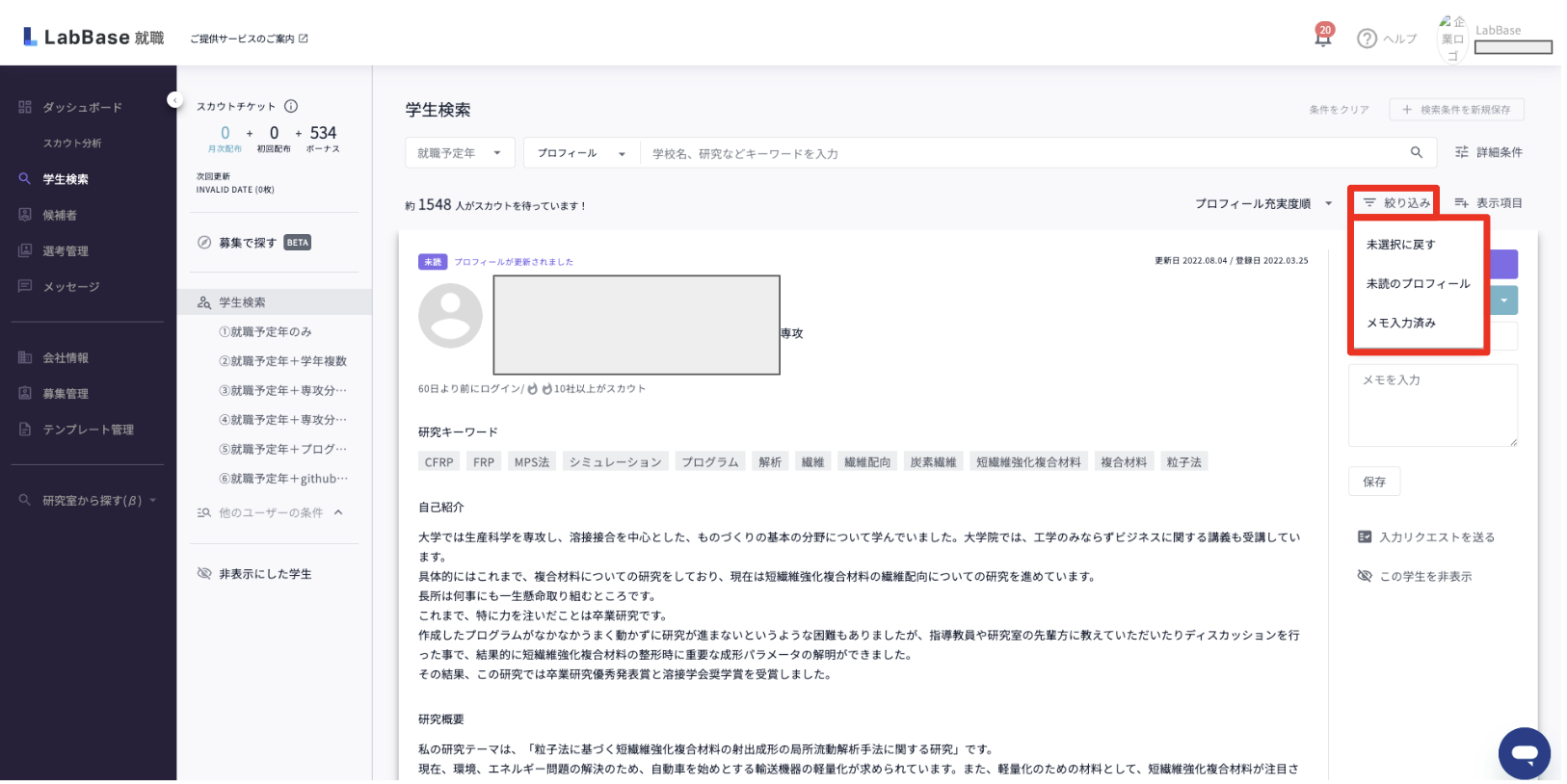Click 検索条件を新規保存 button

pyautogui.click(x=1456, y=110)
